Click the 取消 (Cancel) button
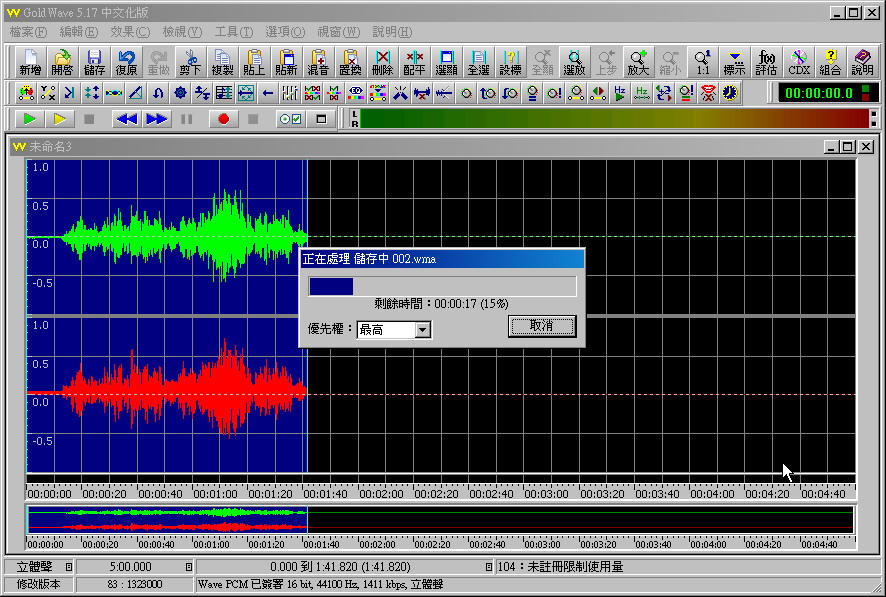The height and width of the screenshot is (597, 886). [541, 326]
